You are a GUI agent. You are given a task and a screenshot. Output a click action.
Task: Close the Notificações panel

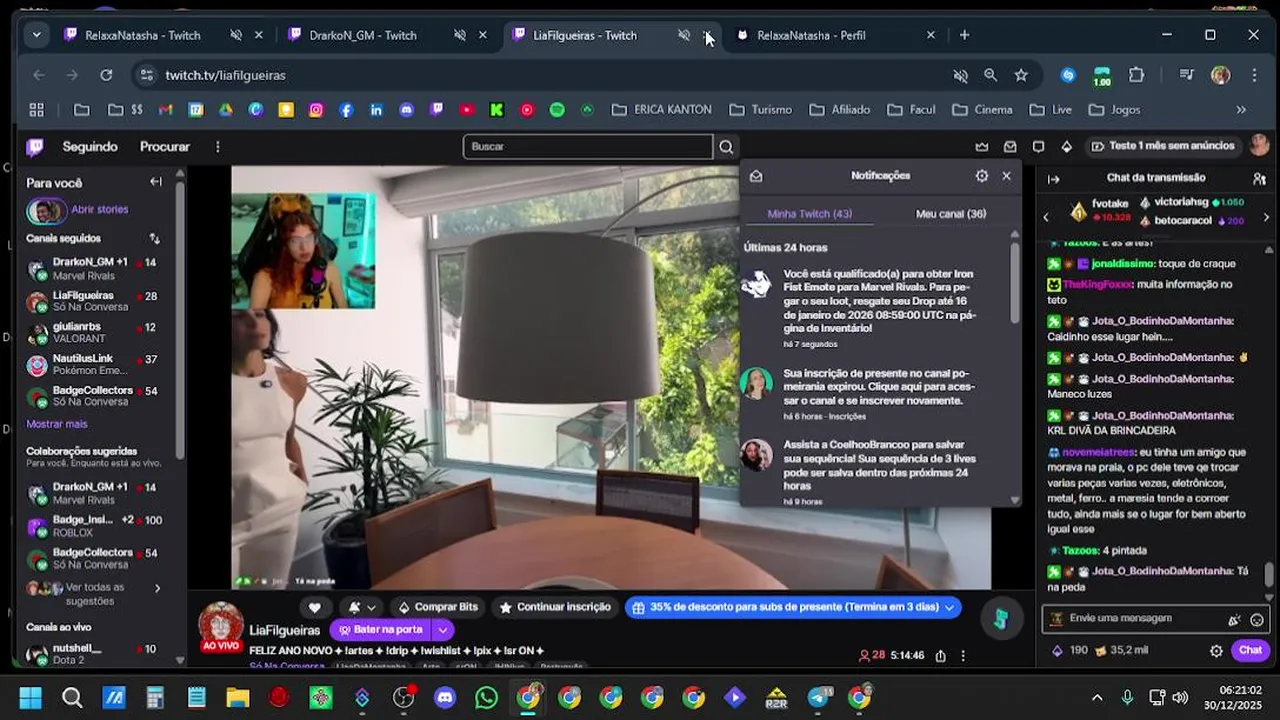click(x=1006, y=176)
